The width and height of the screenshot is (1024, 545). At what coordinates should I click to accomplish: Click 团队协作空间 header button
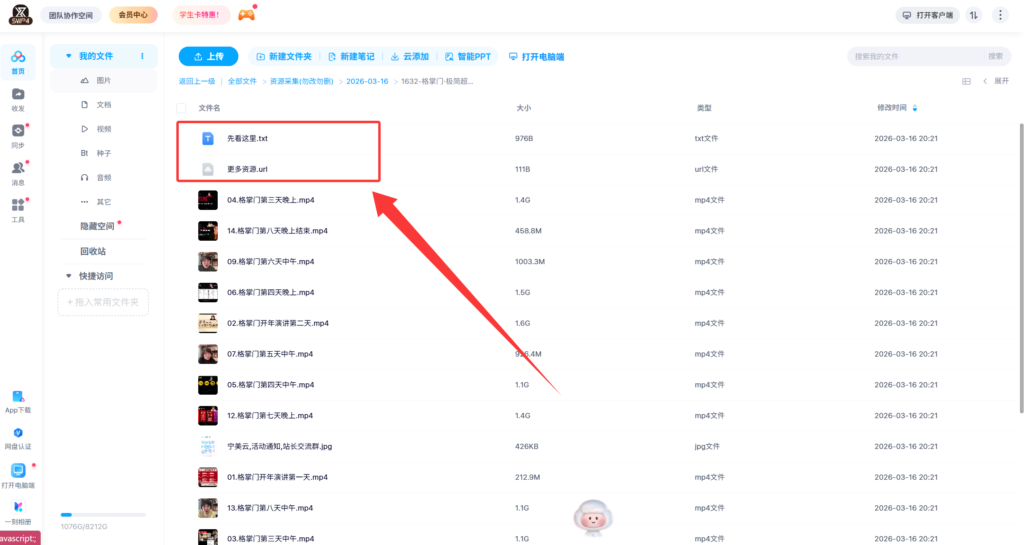pos(71,15)
